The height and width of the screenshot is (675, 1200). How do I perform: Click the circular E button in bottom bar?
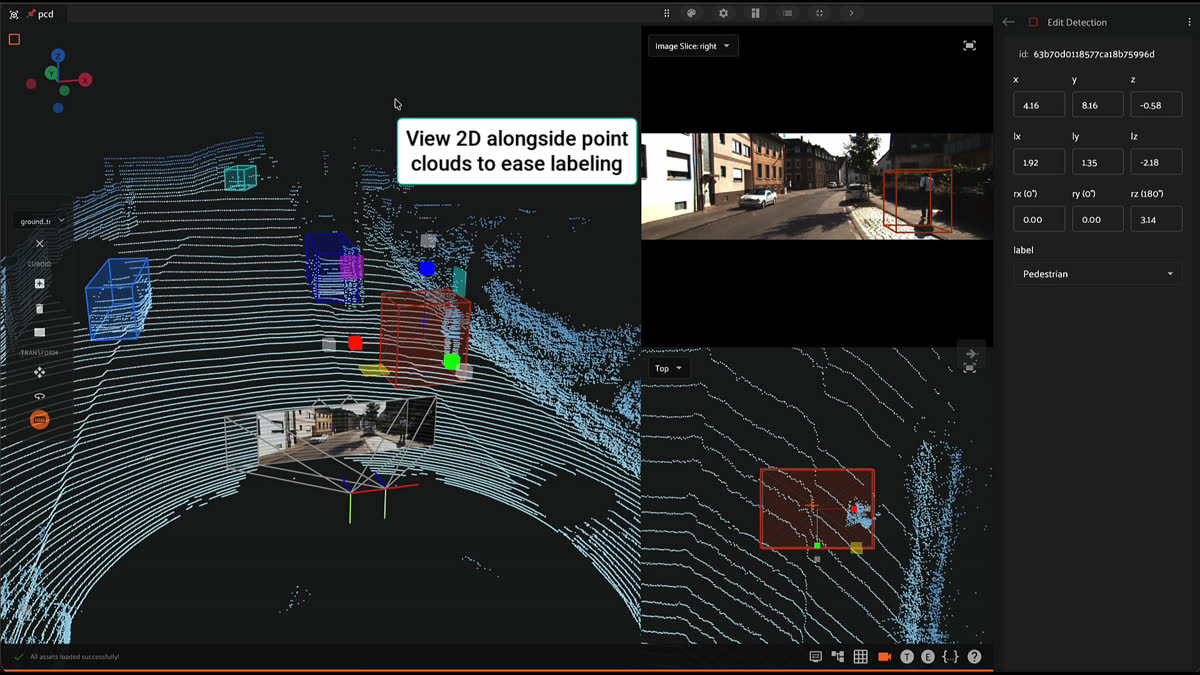[928, 657]
